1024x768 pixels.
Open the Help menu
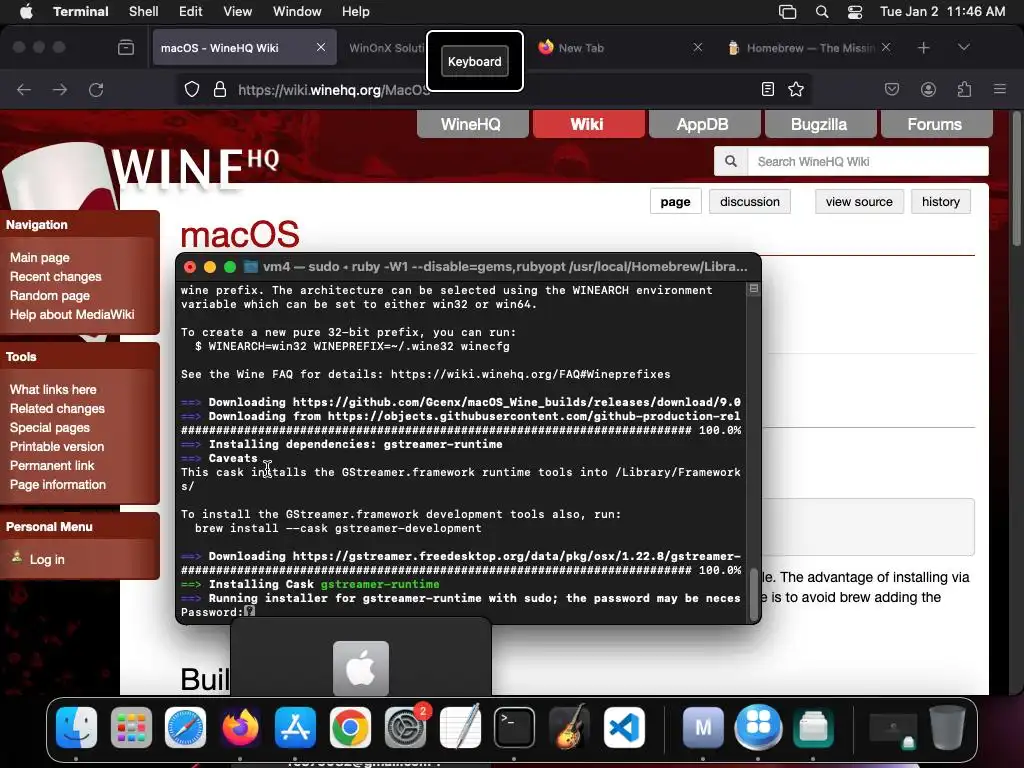coord(356,12)
